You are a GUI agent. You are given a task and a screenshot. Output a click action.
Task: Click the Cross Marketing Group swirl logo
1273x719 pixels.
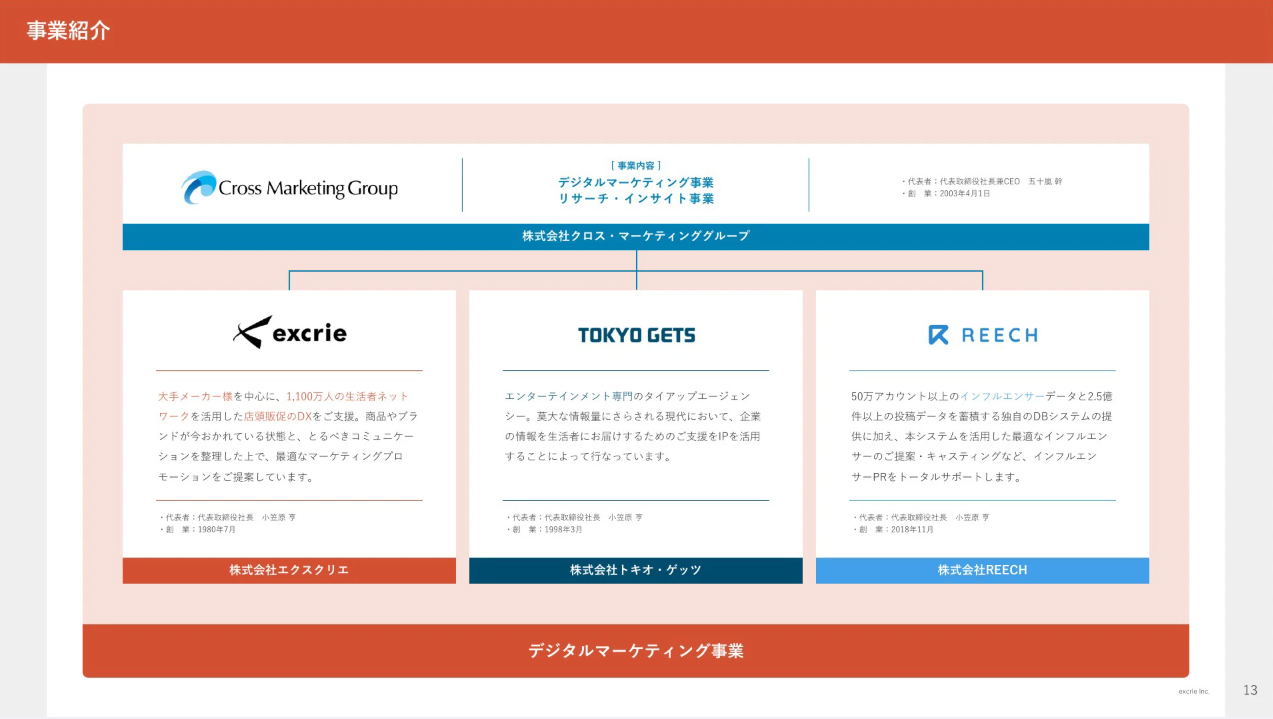(199, 187)
